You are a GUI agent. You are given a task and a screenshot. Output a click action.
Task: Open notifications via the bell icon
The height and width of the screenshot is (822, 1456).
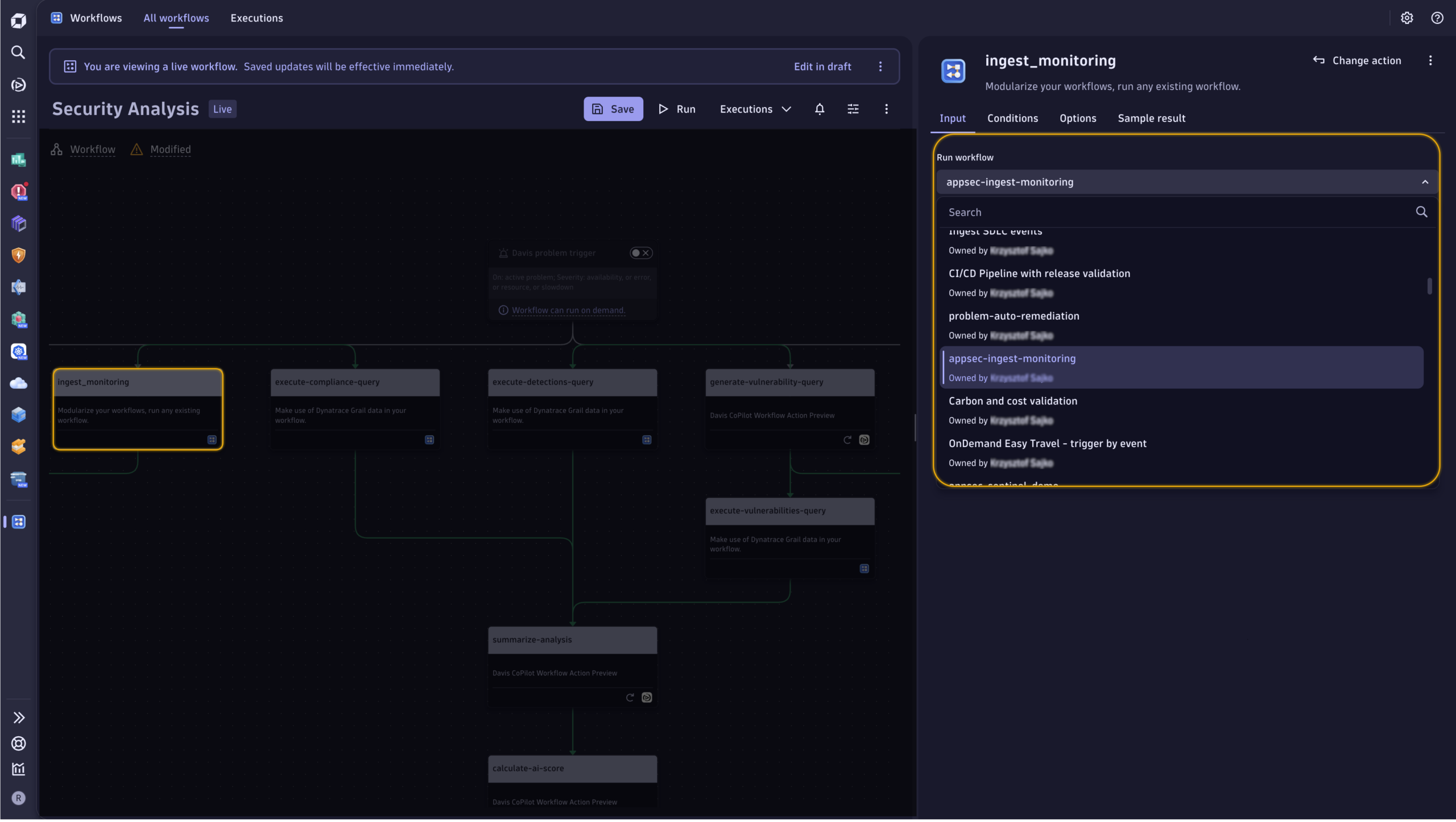tap(819, 109)
